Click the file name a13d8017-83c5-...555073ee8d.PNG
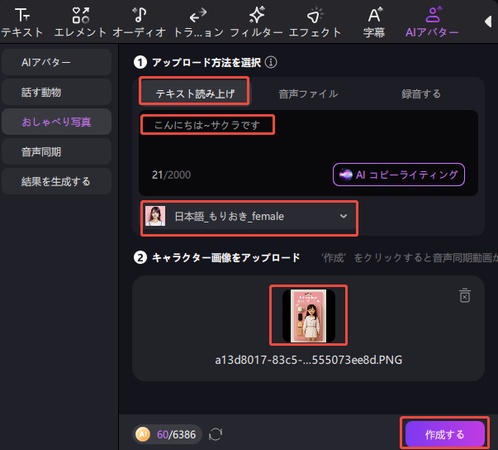The image size is (498, 450). (309, 360)
